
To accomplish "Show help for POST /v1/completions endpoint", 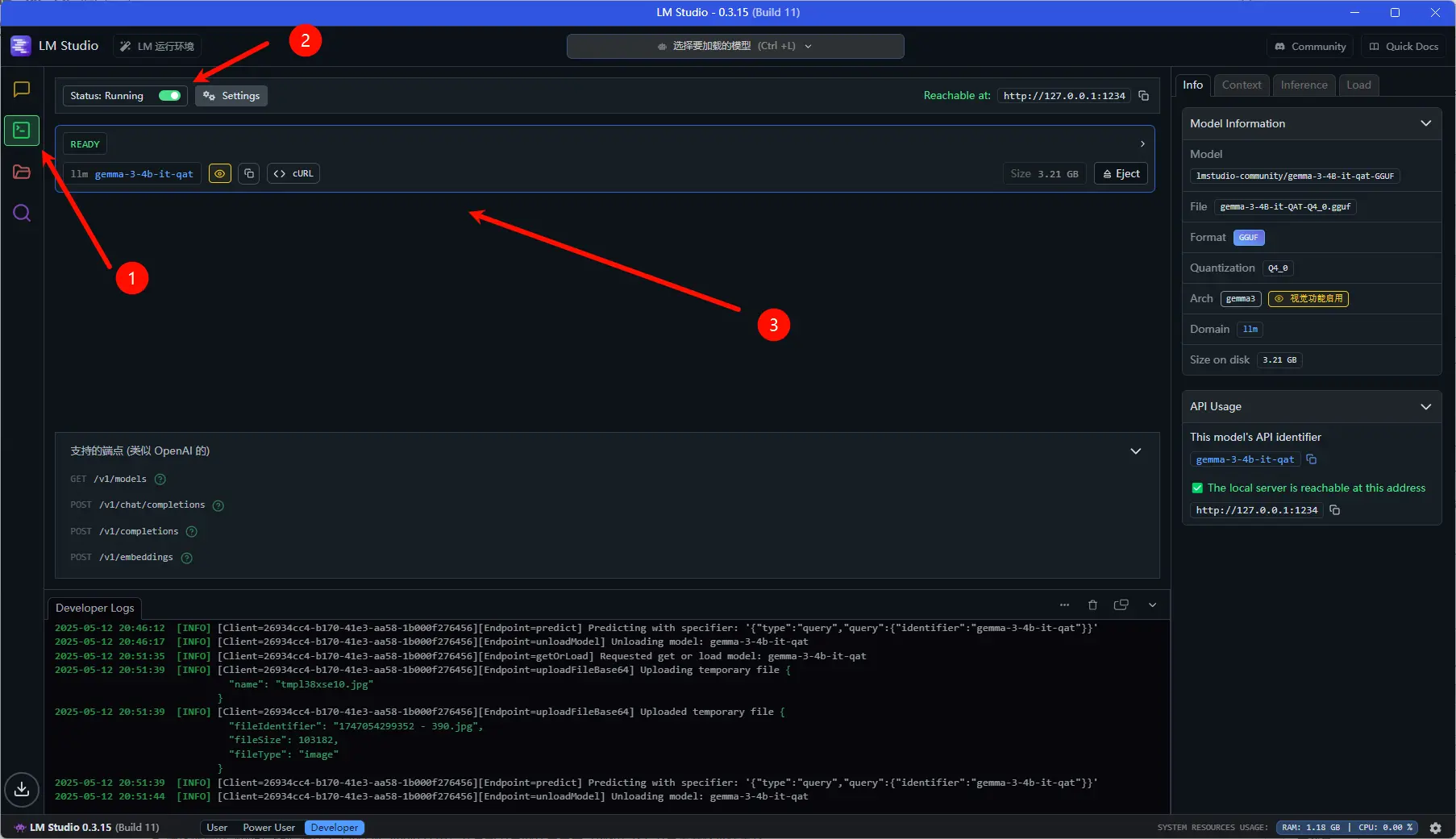I will 192,532.
